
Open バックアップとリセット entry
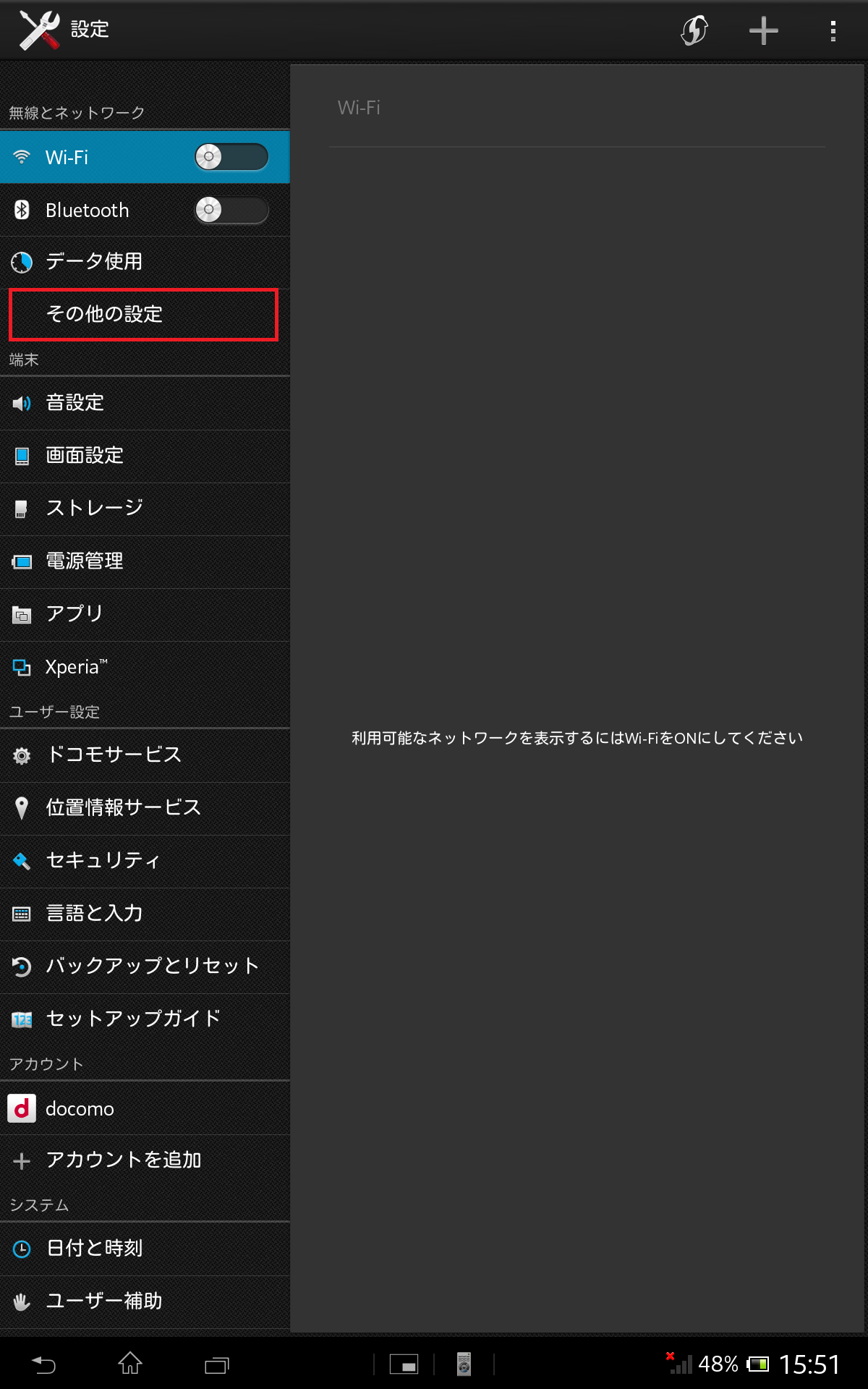pyautogui.click(x=145, y=967)
